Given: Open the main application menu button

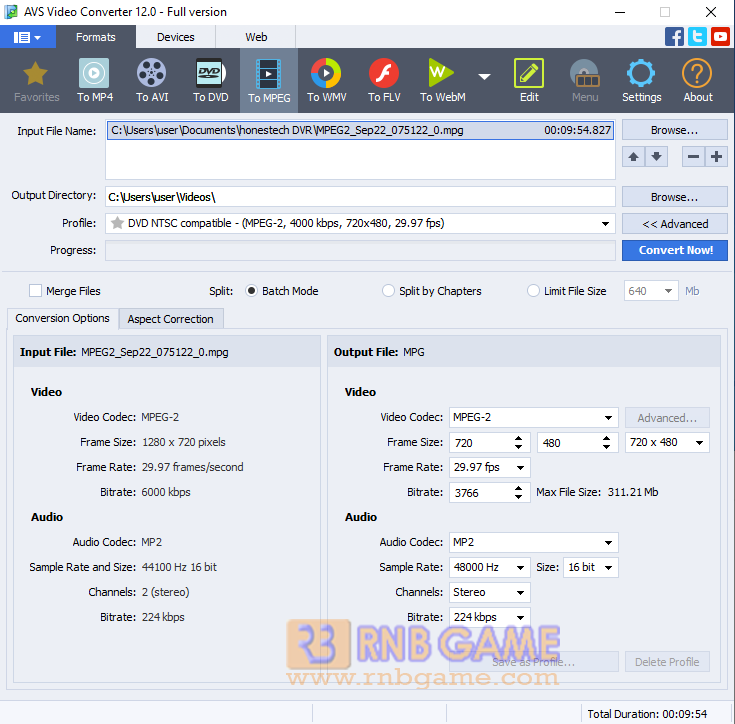Looking at the screenshot, I should [28, 37].
